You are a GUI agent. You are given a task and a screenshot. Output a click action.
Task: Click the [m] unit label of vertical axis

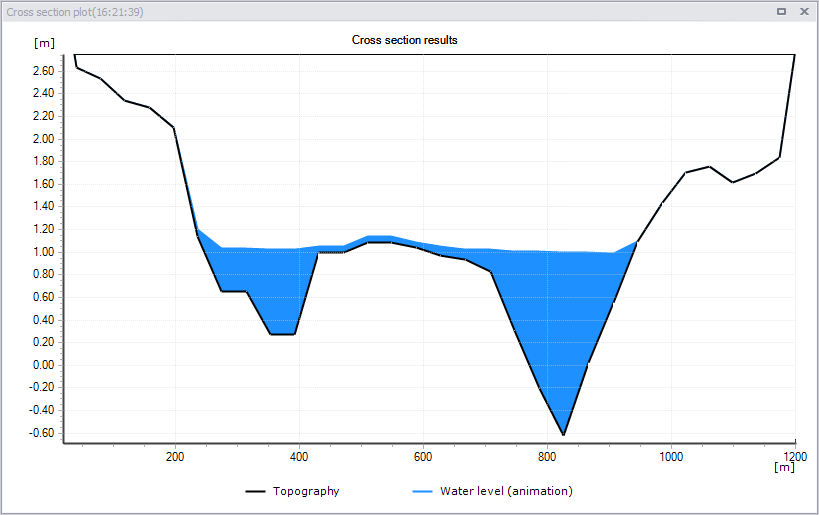[x=44, y=43]
